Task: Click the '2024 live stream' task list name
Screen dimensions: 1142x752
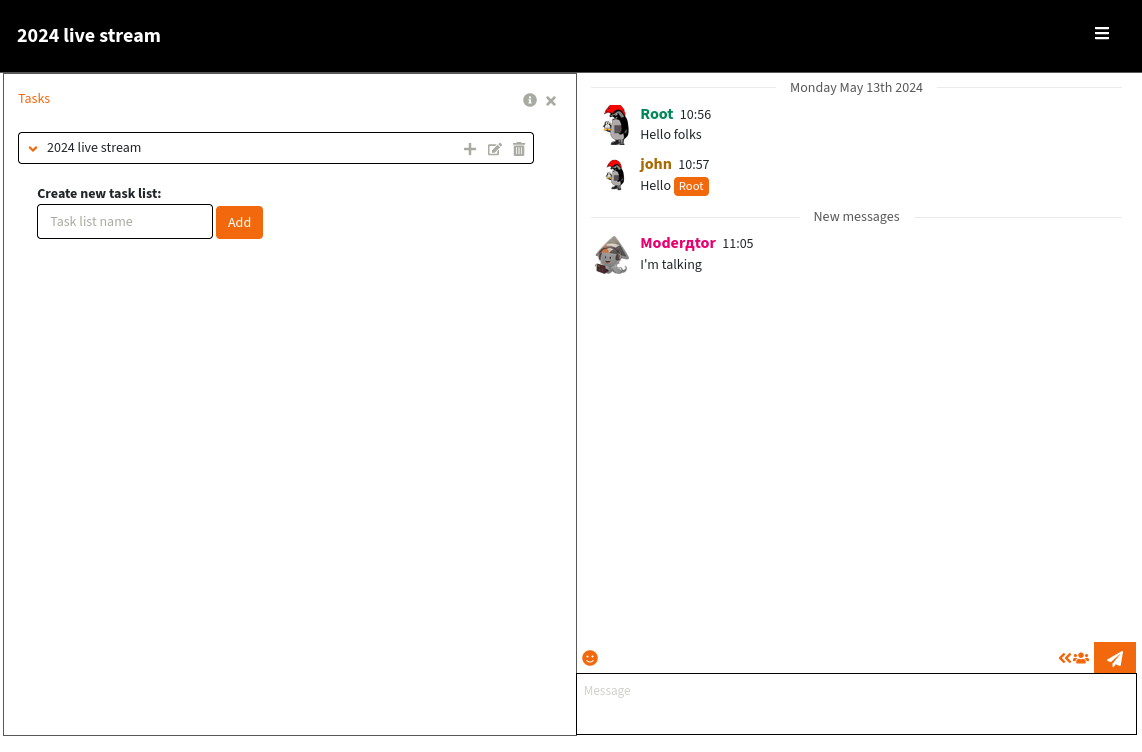Action: (94, 148)
